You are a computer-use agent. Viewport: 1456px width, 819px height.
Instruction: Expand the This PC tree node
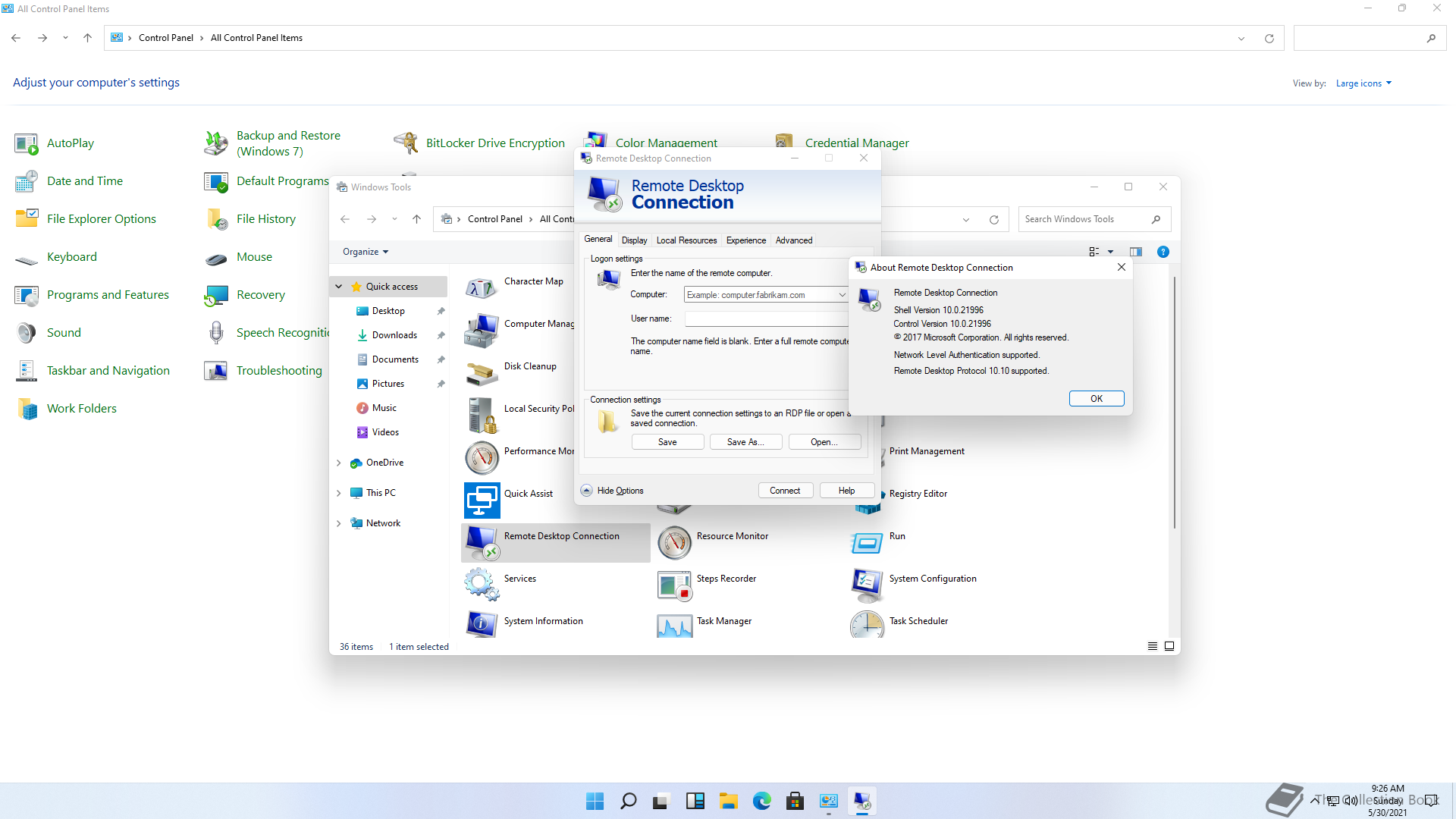(x=339, y=493)
